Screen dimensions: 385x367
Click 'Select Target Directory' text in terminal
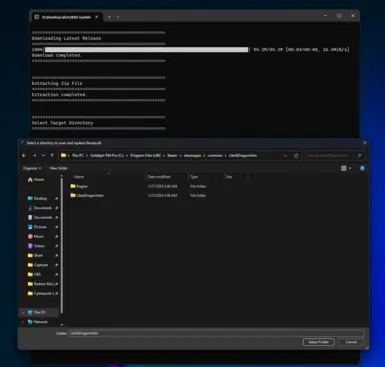point(62,123)
